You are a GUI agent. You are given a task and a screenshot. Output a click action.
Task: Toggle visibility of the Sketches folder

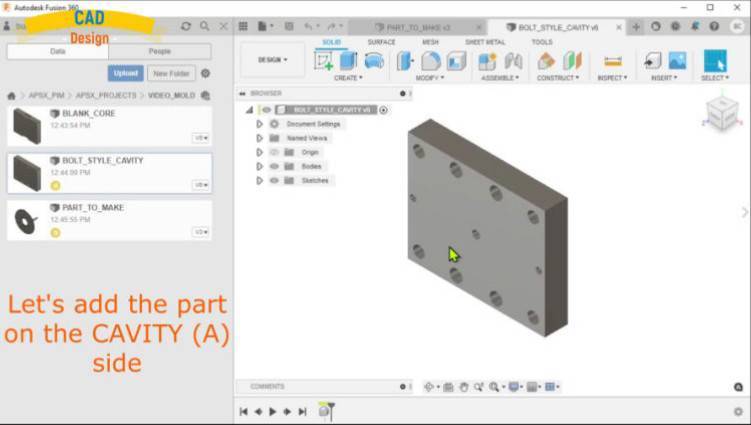(x=274, y=180)
